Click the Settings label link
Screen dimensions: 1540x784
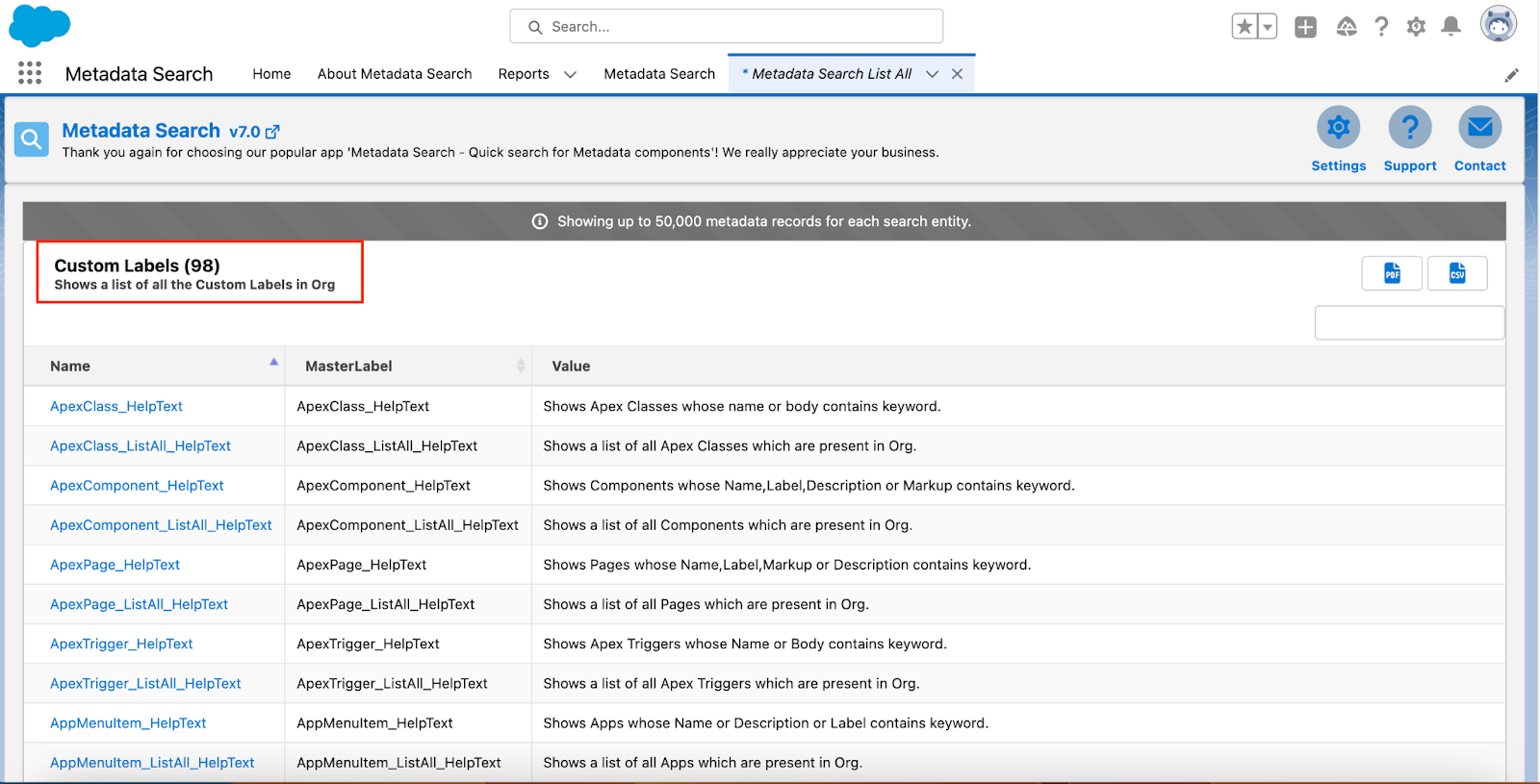(1339, 165)
